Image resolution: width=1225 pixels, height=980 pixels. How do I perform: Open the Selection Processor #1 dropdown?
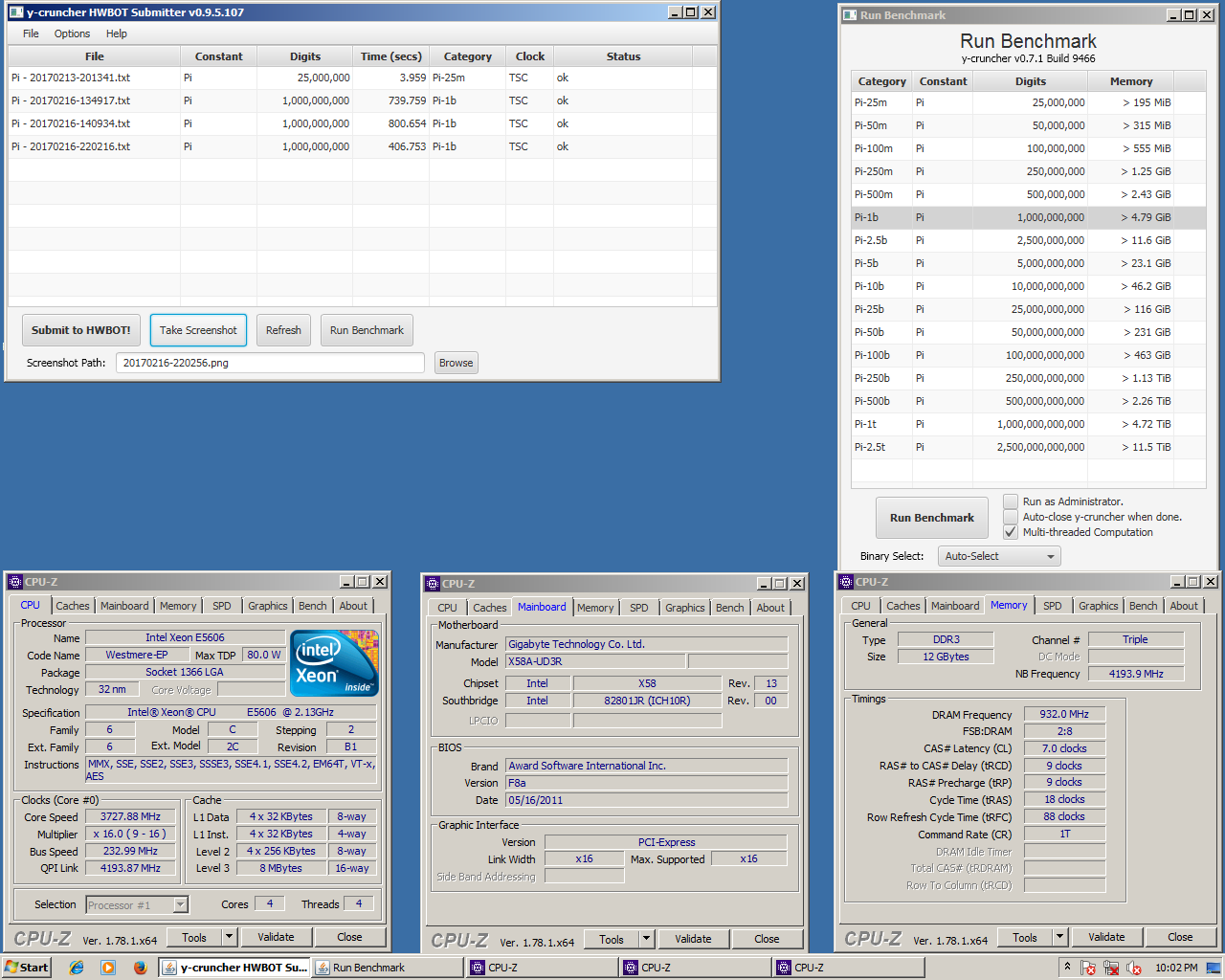(x=137, y=904)
